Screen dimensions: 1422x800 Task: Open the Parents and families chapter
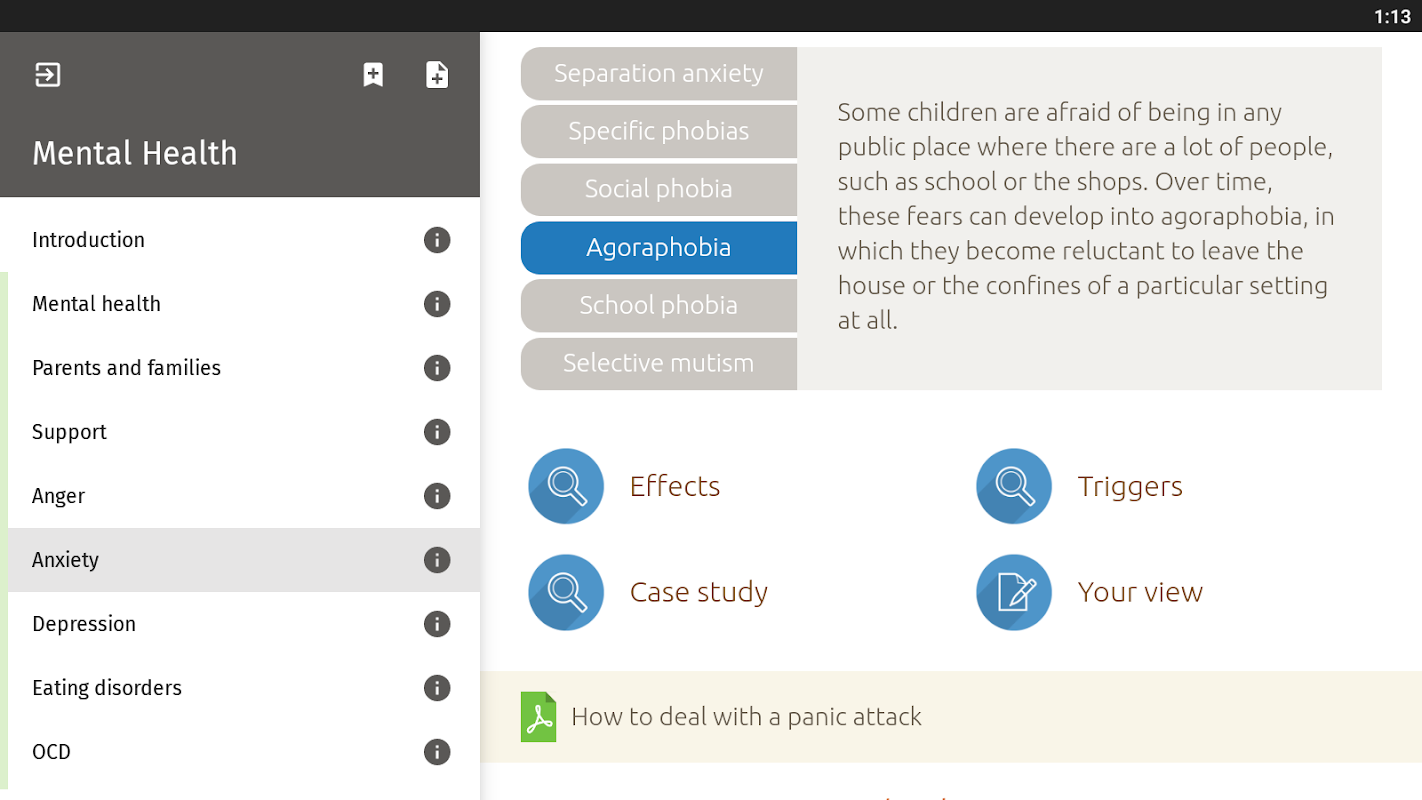(126, 368)
